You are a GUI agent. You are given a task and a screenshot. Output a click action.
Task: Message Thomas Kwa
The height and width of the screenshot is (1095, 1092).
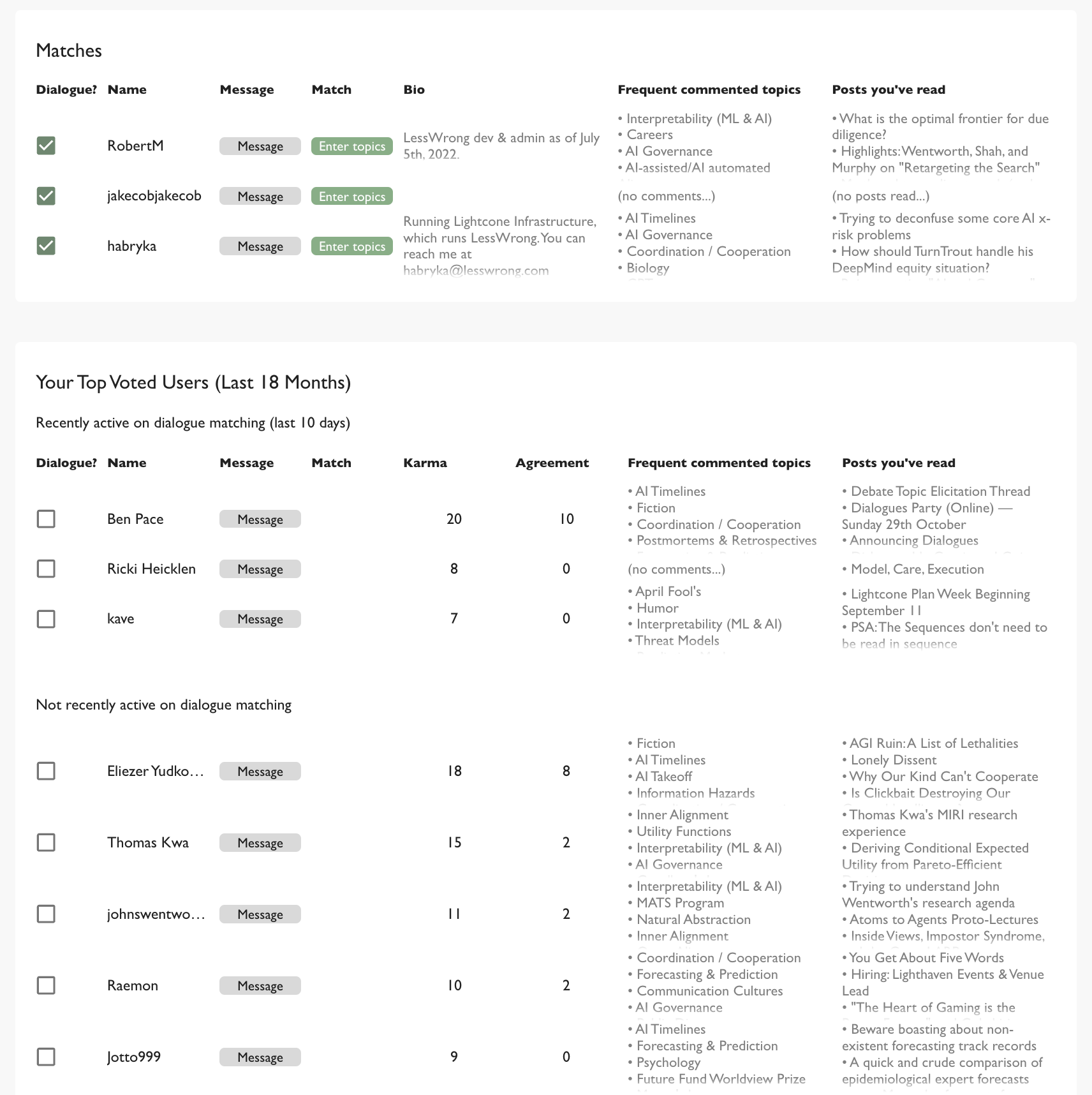click(x=260, y=842)
